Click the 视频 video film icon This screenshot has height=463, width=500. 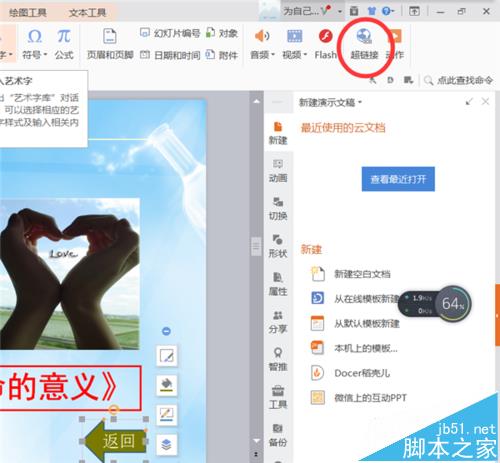pyautogui.click(x=294, y=36)
